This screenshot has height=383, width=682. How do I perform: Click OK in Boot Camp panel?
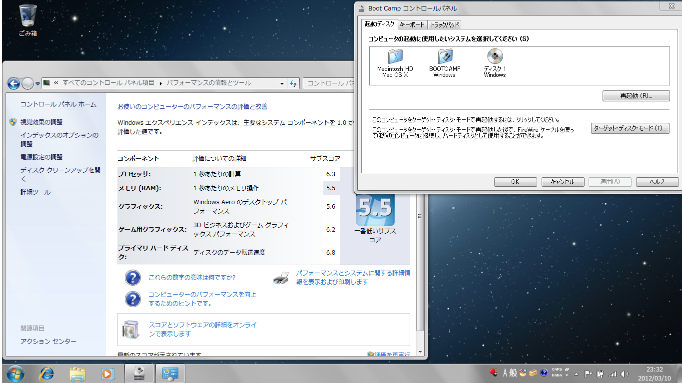[515, 182]
